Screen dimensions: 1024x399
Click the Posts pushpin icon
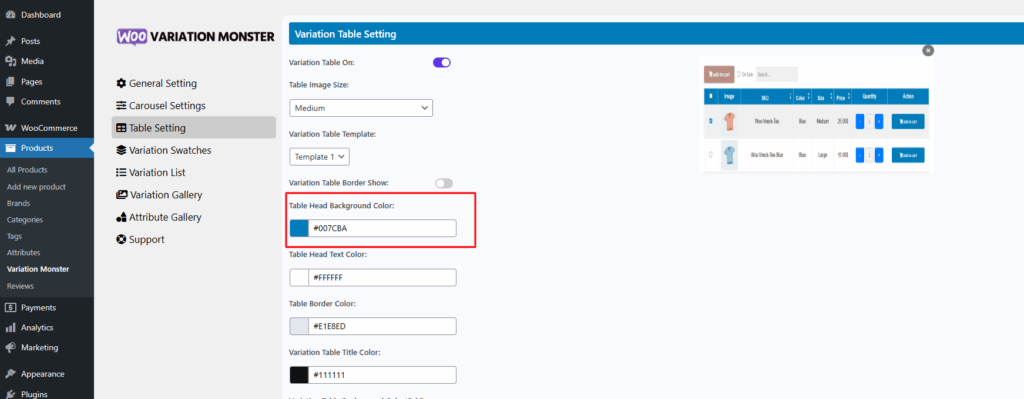pos(10,41)
